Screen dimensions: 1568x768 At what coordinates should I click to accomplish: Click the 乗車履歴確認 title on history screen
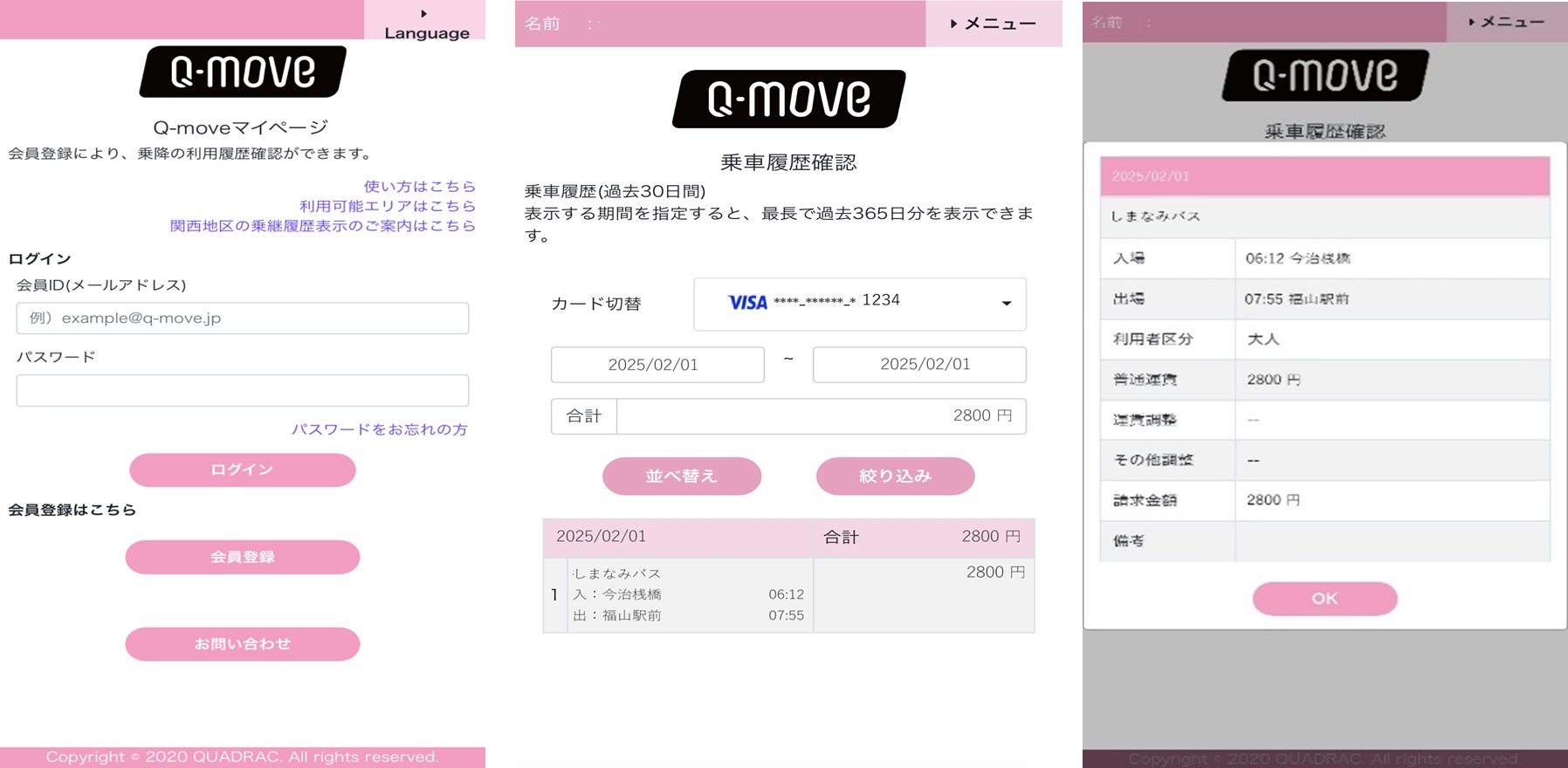pyautogui.click(x=788, y=162)
